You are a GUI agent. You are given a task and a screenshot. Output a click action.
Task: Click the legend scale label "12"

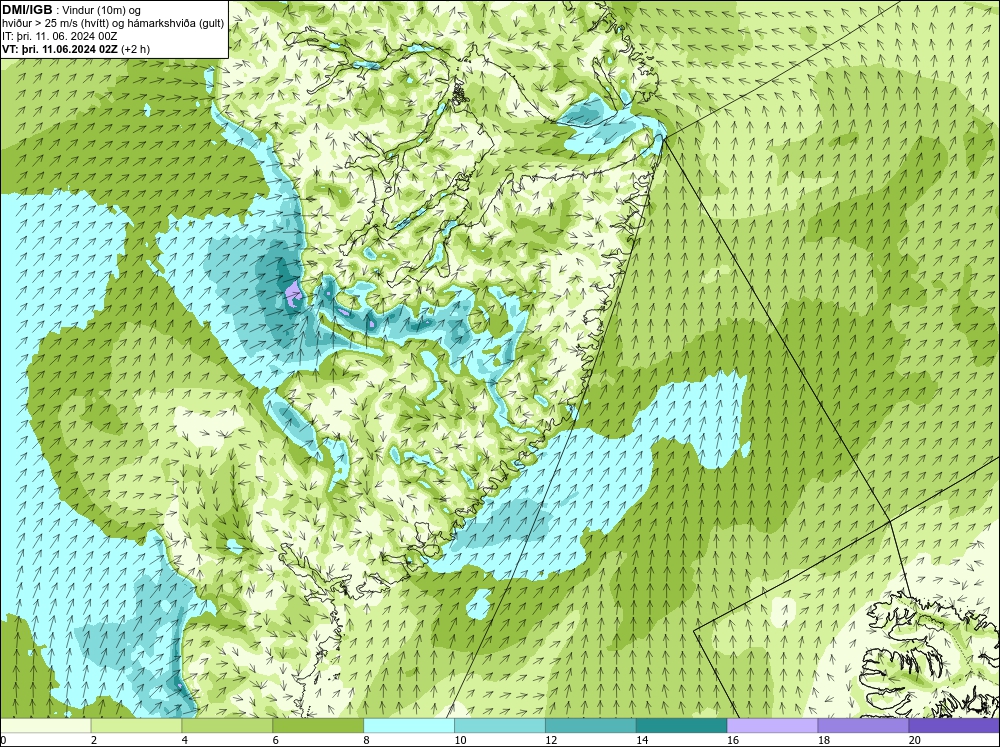point(551,740)
